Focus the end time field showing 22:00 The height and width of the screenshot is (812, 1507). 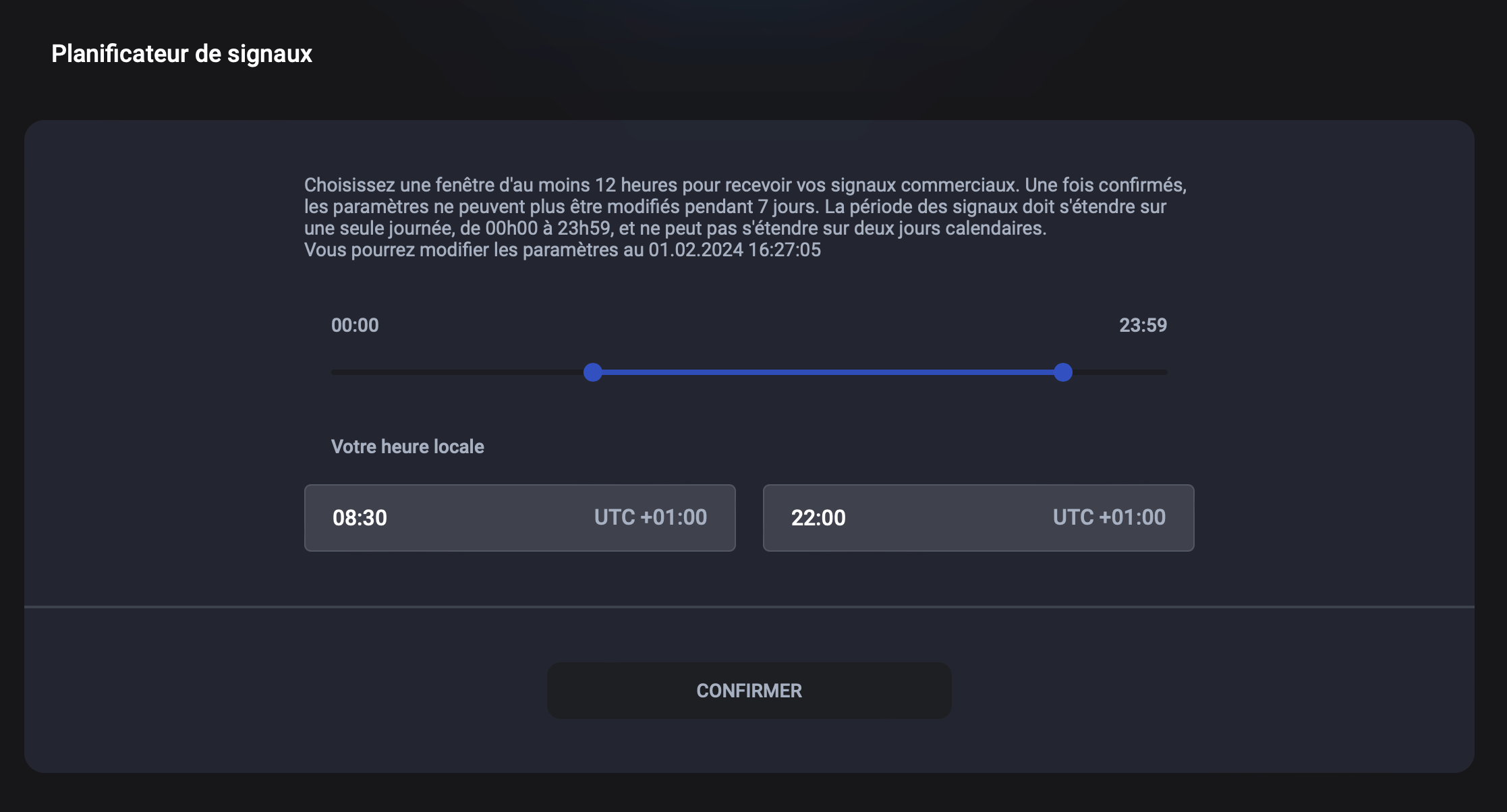click(978, 518)
